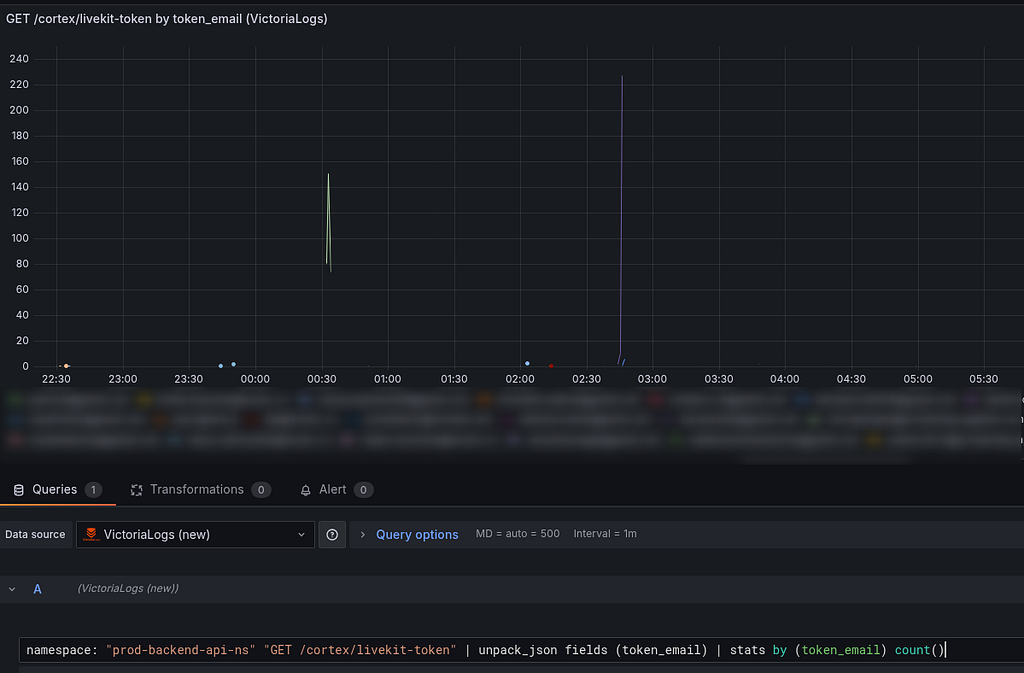This screenshot has height=673, width=1024.
Task: Focus the LogsQL query input field
Action: tap(521, 650)
